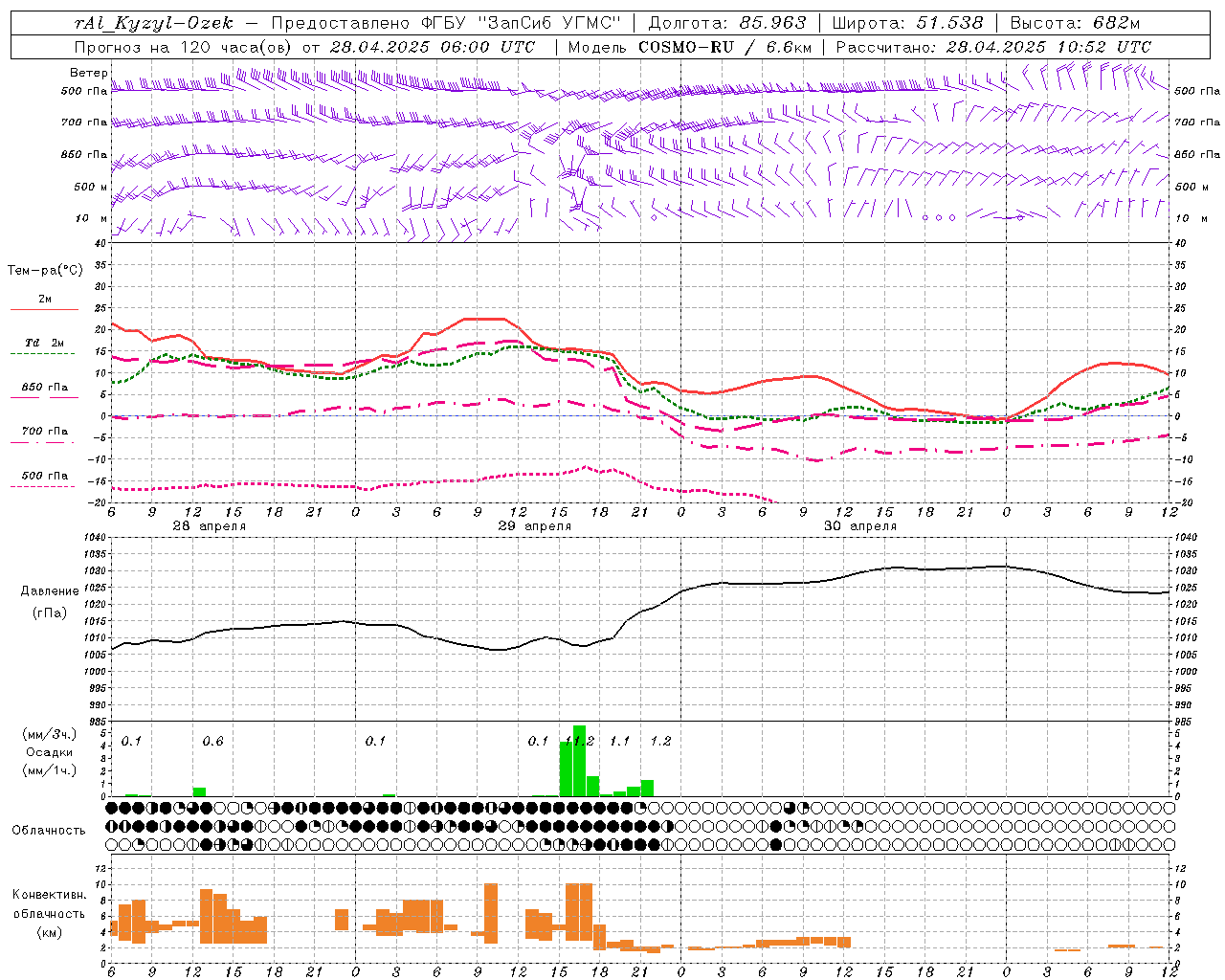Click the '(гПа)' unit under Давление
This screenshot has width=1225, height=980.
pyautogui.click(x=50, y=613)
